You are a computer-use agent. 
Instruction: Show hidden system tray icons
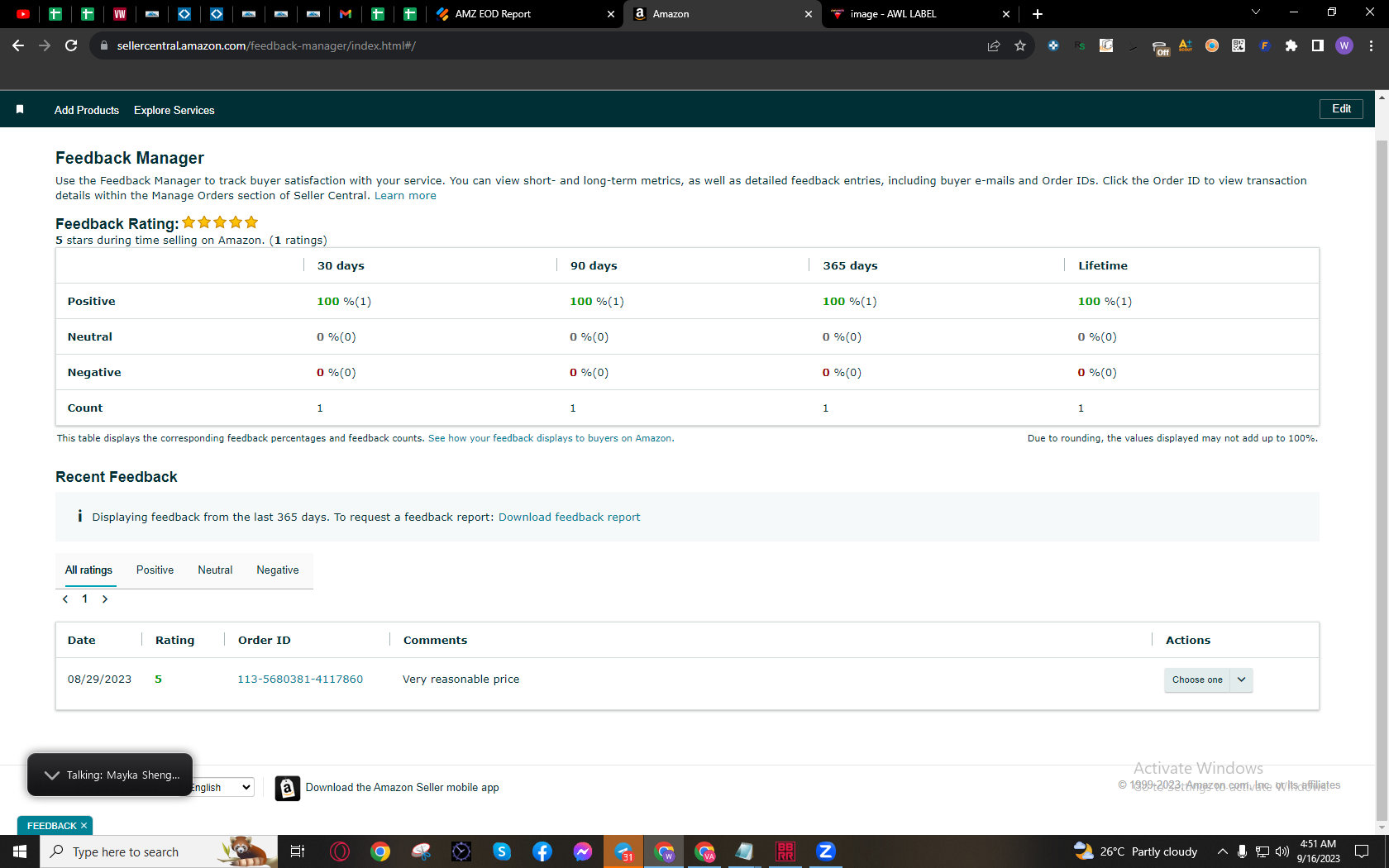tap(1222, 851)
